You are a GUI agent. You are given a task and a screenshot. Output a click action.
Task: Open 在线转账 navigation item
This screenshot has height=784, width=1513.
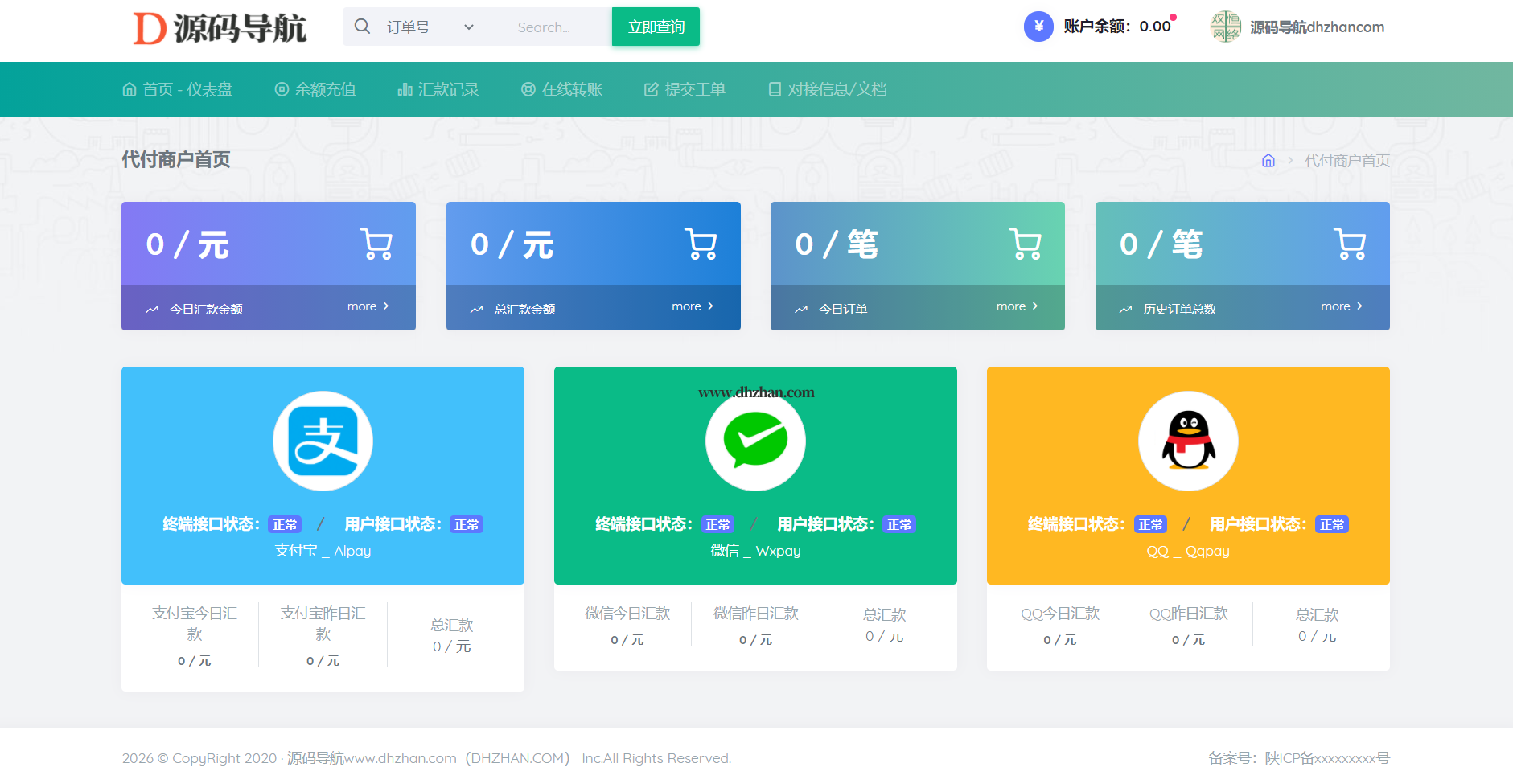coord(561,89)
